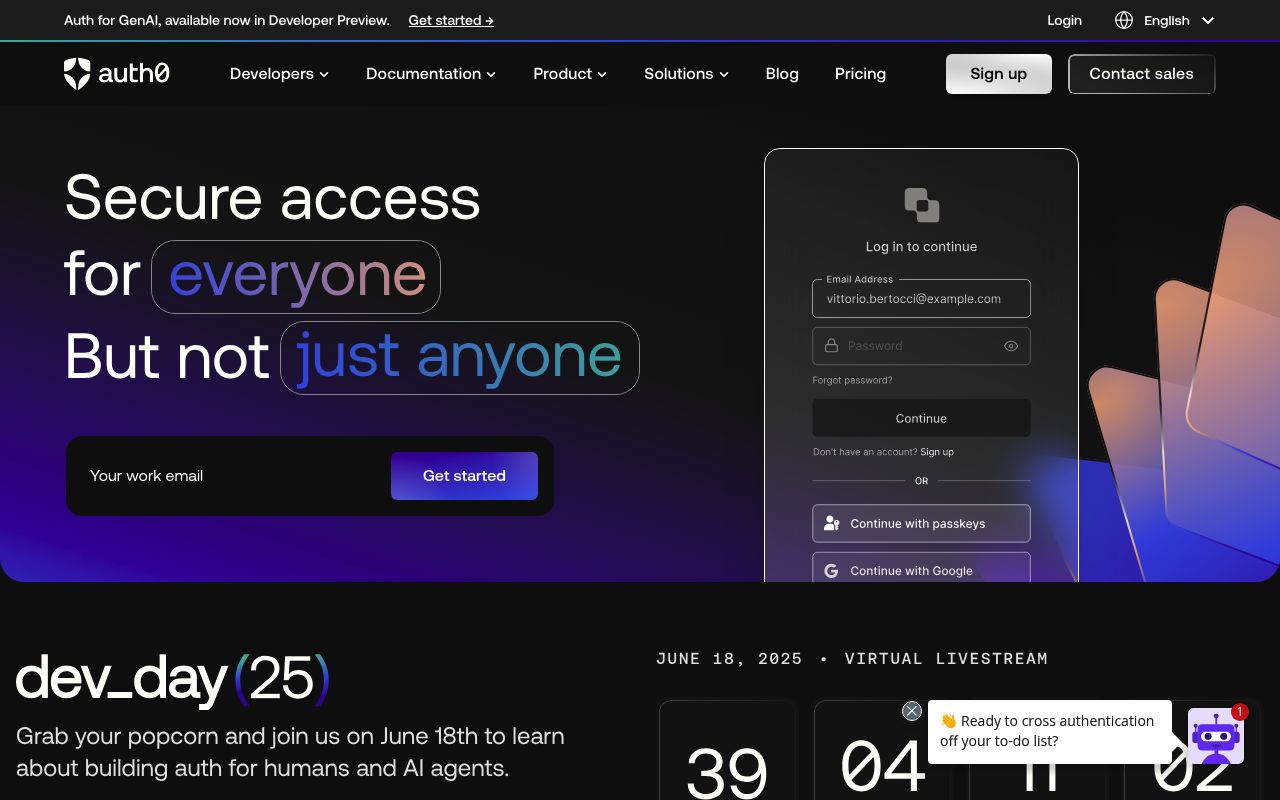The image size is (1280, 800).
Task: Open the Documentation menu
Action: 431,74
